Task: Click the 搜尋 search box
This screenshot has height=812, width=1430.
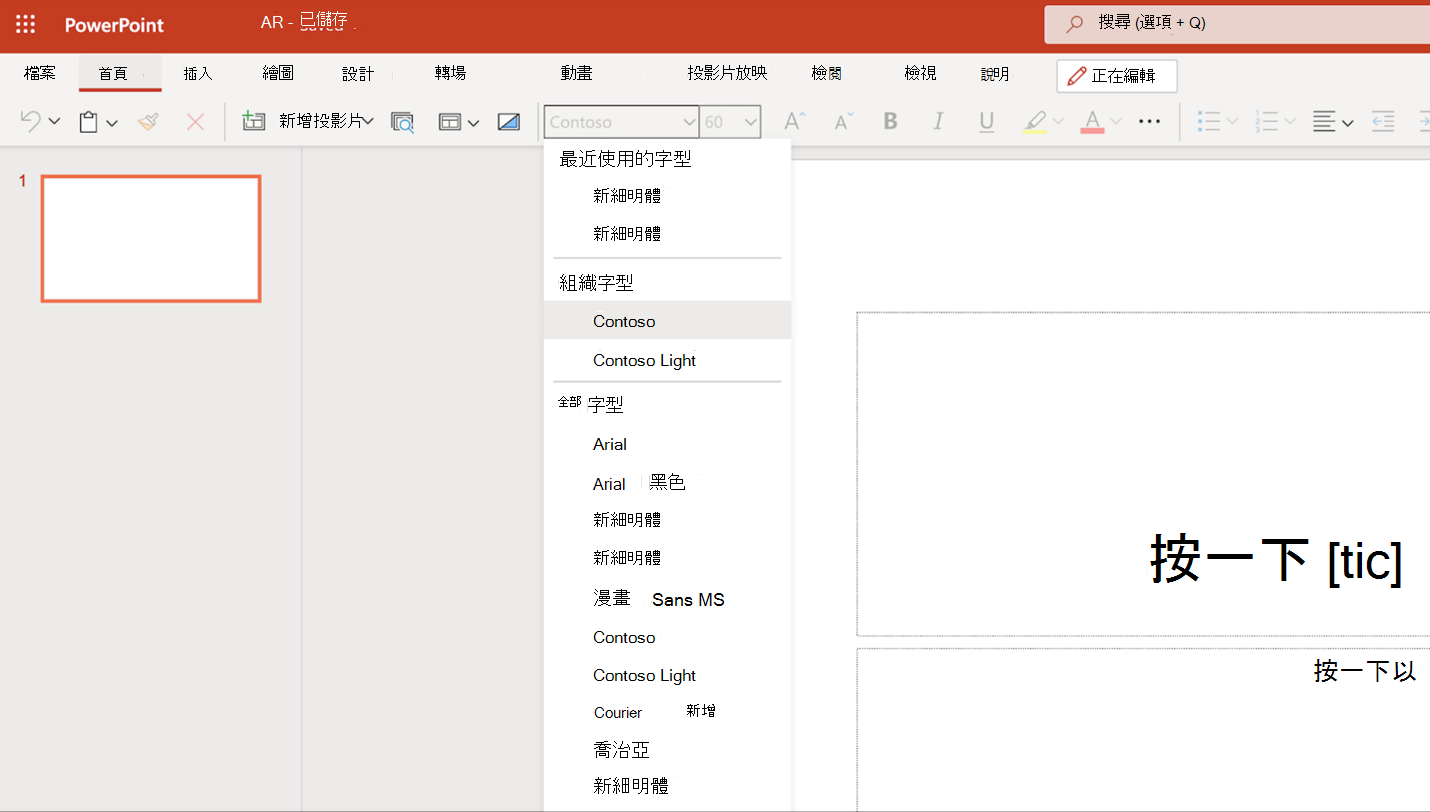Action: point(1237,23)
